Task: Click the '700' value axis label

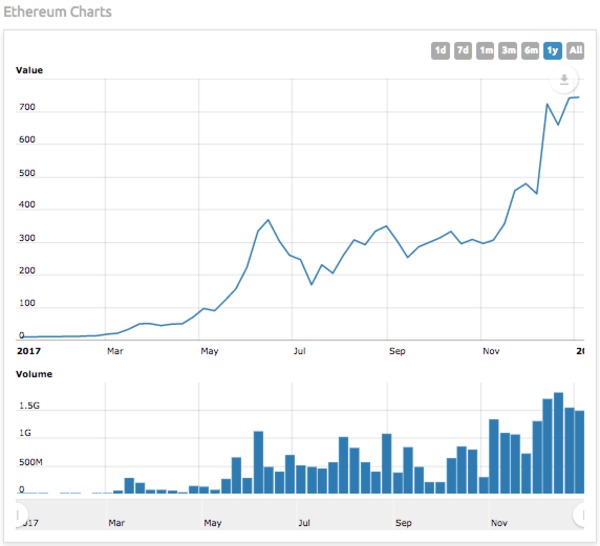Action: coord(27,107)
